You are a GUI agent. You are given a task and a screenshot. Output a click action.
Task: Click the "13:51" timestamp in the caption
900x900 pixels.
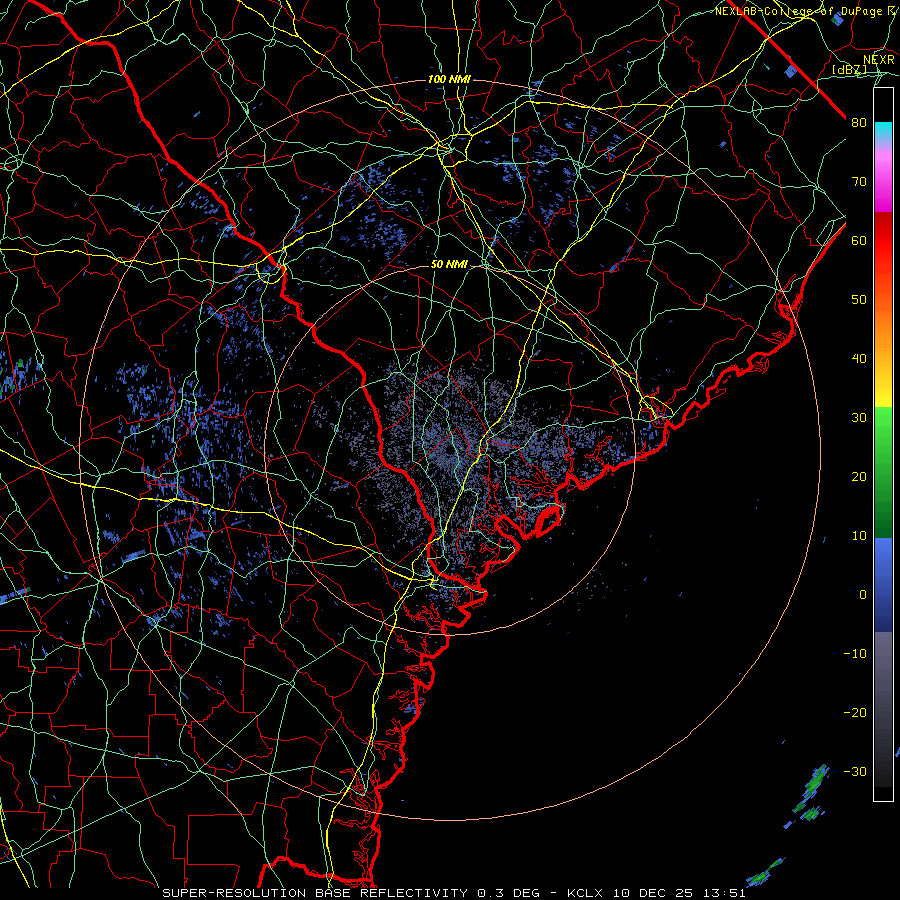[726, 893]
